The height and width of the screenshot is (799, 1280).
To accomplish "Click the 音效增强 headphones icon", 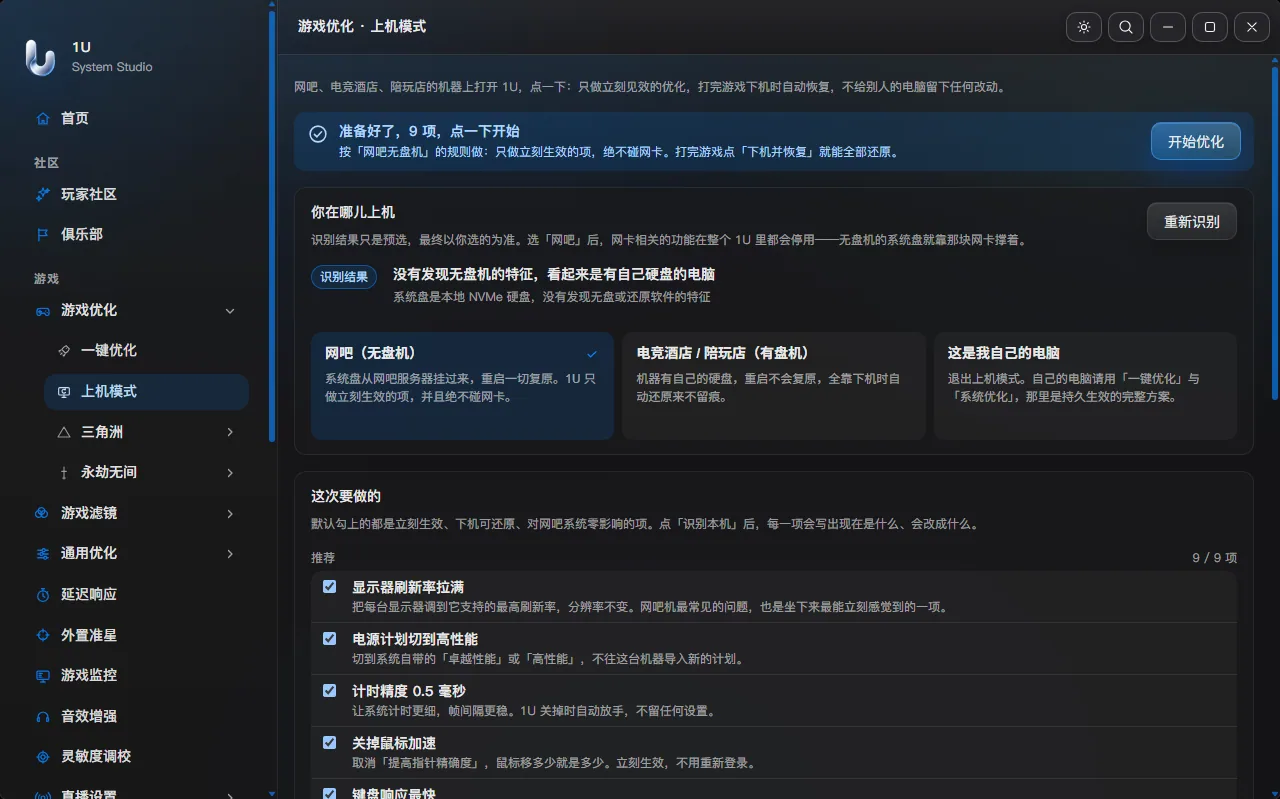I will [x=43, y=716].
